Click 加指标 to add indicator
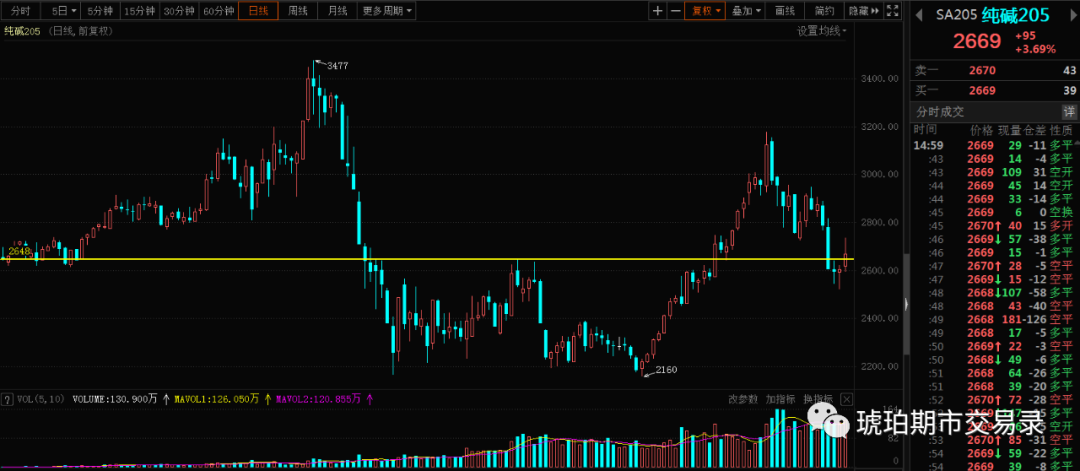This screenshot has height=471, width=1080. tap(780, 399)
